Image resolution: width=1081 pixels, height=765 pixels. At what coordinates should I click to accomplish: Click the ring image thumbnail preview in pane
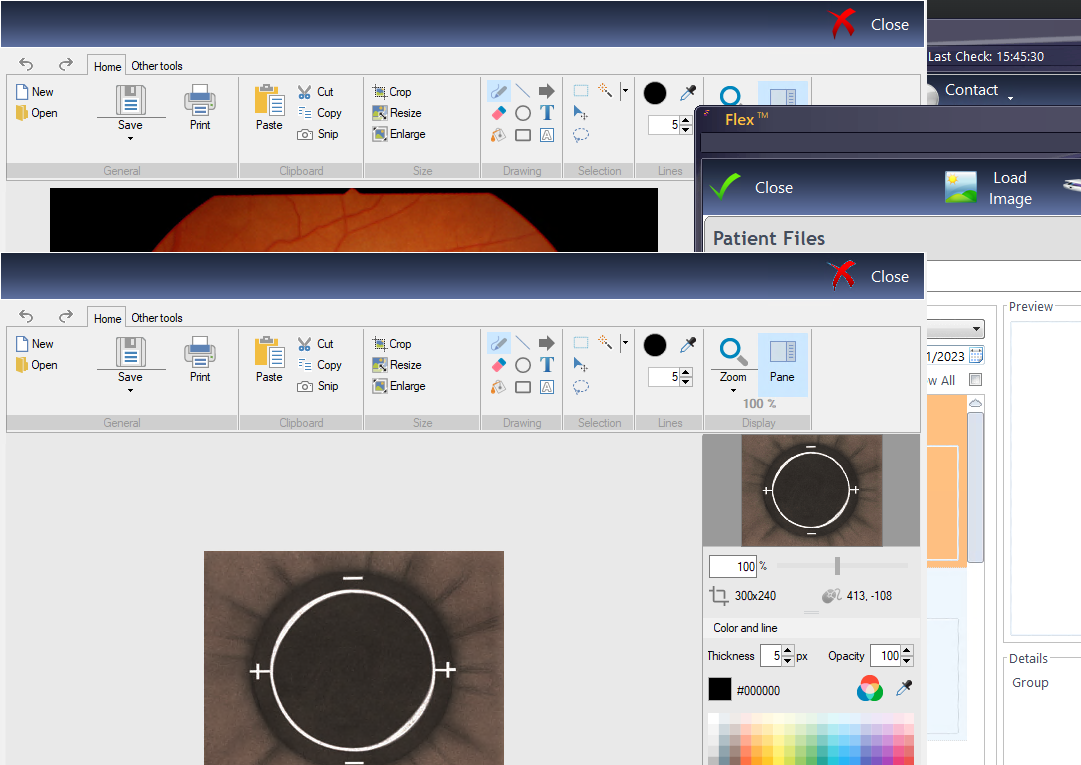pyautogui.click(x=811, y=490)
